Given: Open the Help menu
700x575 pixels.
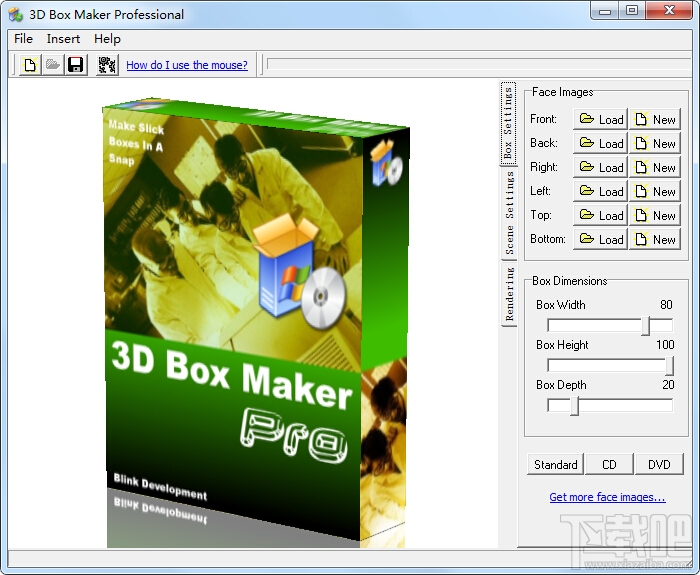Looking at the screenshot, I should [107, 39].
